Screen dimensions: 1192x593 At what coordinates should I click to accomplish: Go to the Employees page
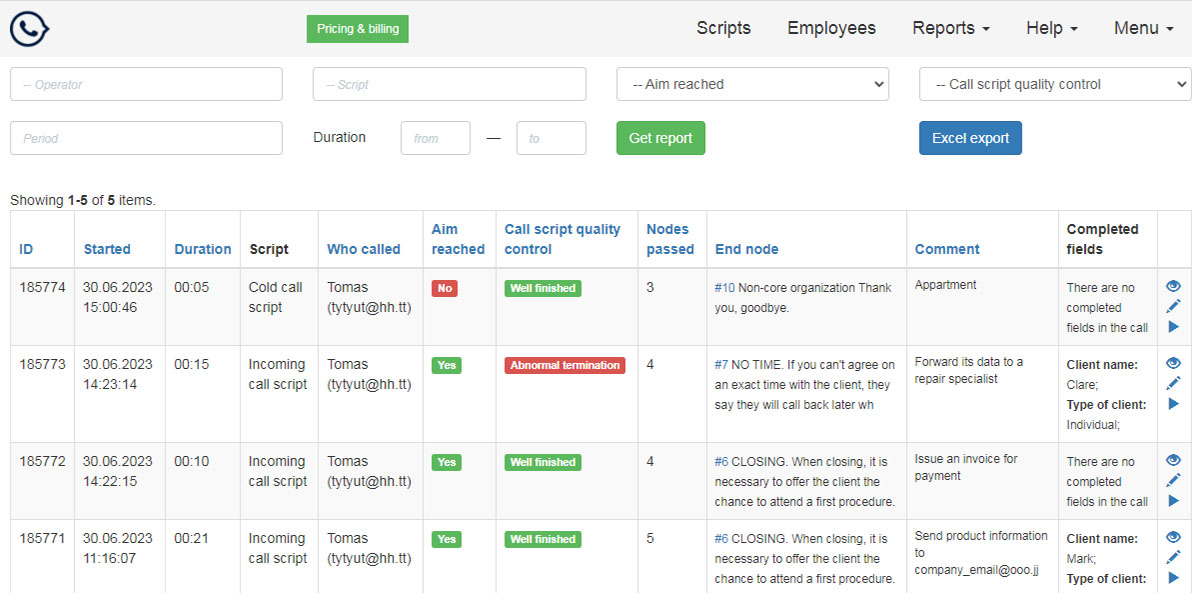coord(831,28)
